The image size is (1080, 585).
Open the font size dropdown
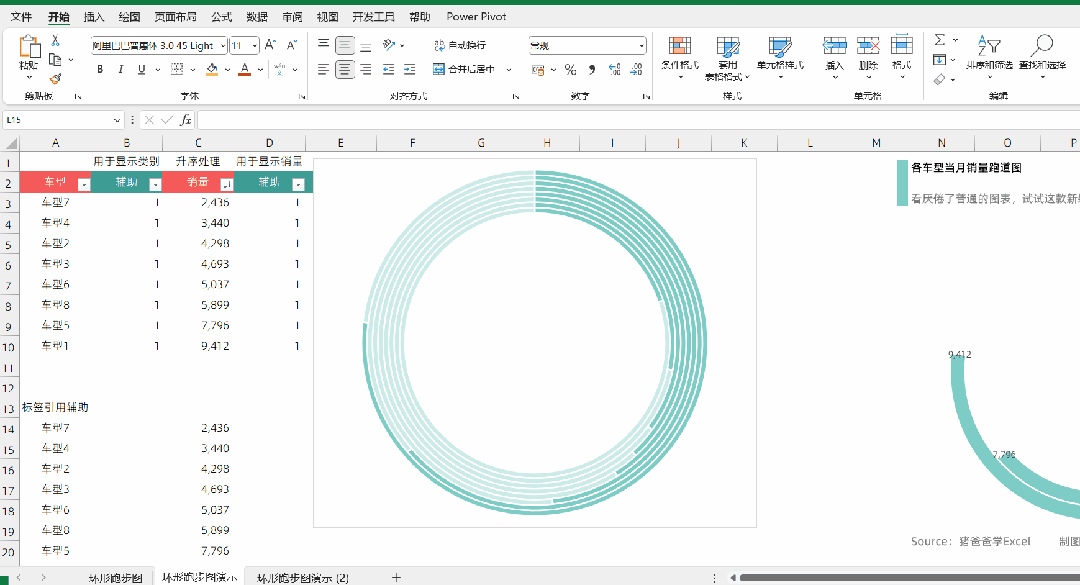(x=255, y=46)
